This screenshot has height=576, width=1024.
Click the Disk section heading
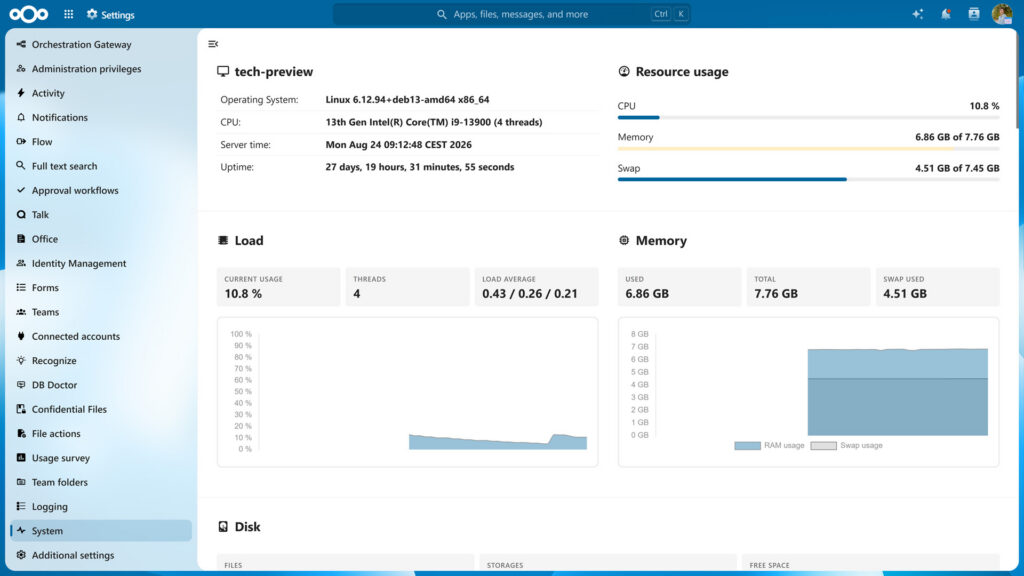(248, 527)
